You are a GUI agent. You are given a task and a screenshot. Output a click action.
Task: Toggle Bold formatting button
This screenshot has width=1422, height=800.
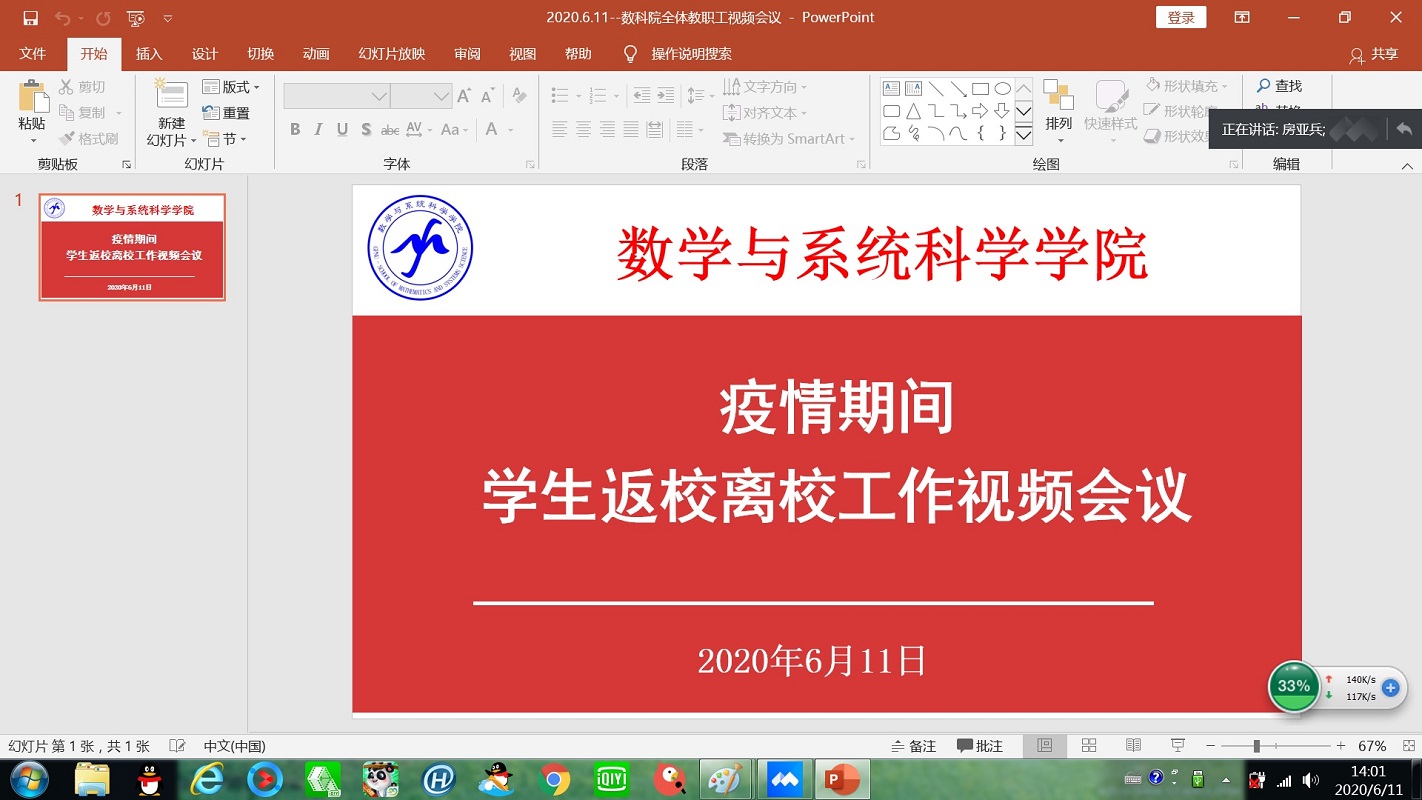pos(295,129)
